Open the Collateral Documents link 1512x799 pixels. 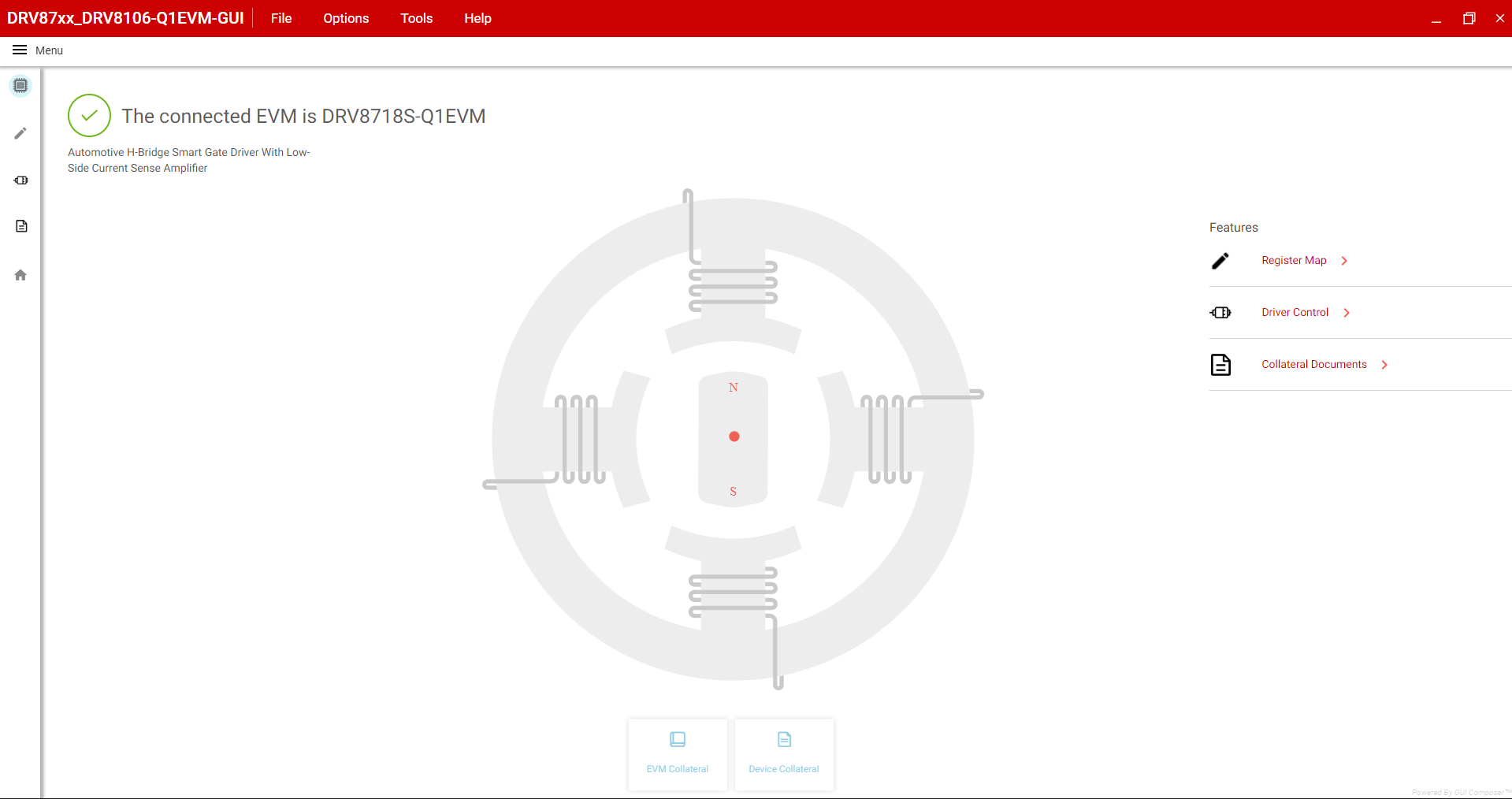[1314, 365]
